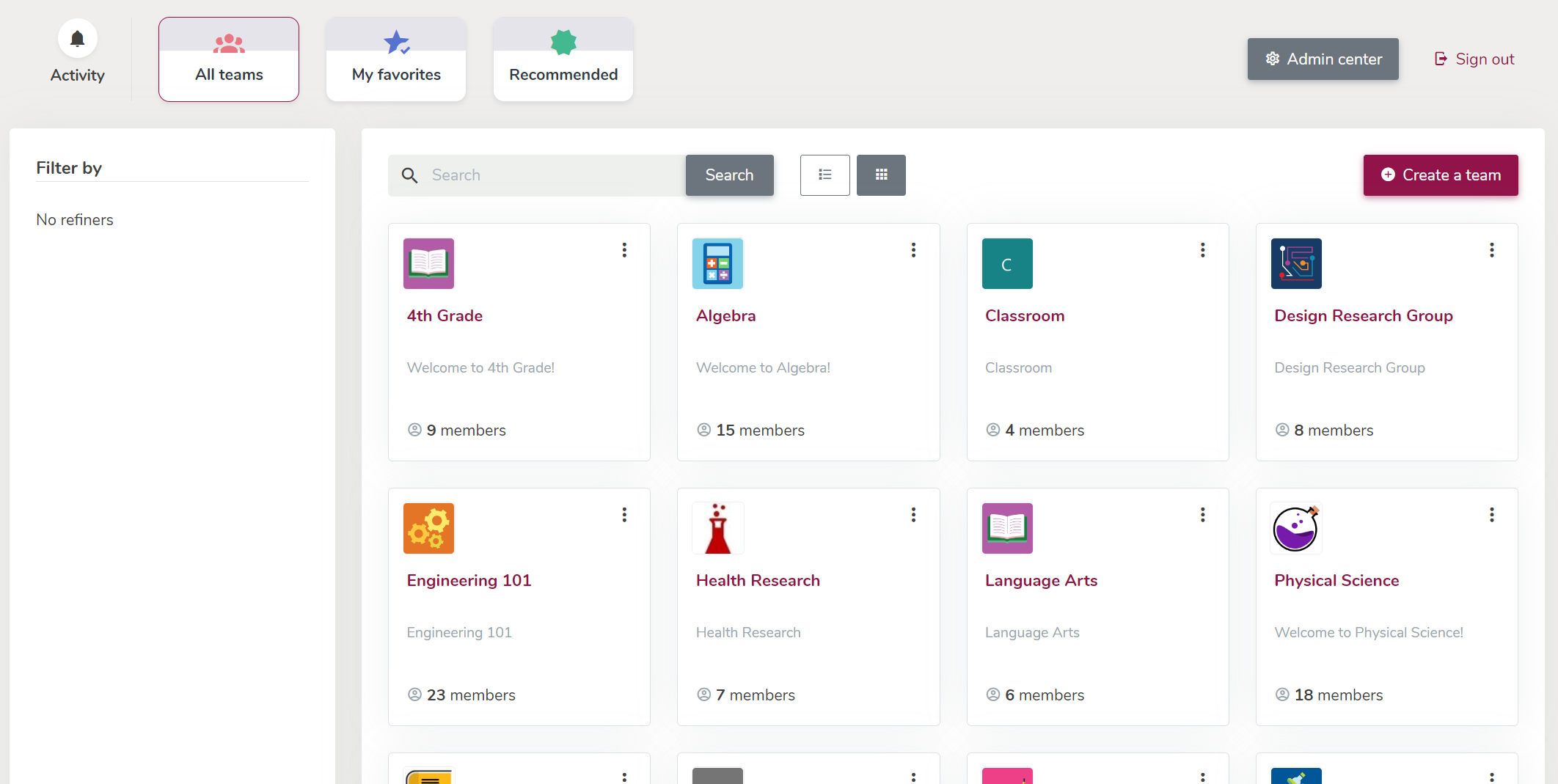Click the 9 members count on 4th Grade

457,431
